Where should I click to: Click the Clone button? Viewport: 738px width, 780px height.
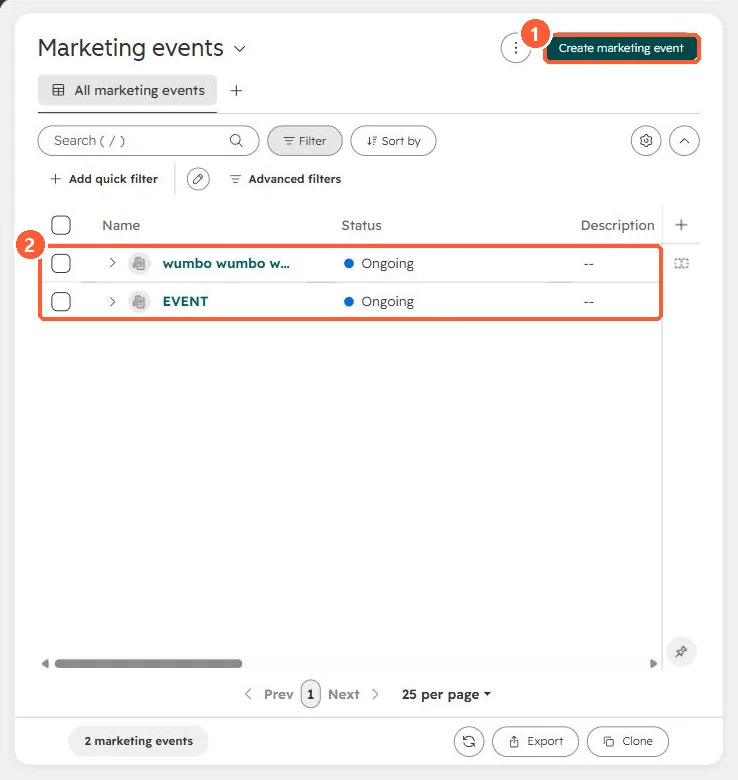[x=628, y=741]
